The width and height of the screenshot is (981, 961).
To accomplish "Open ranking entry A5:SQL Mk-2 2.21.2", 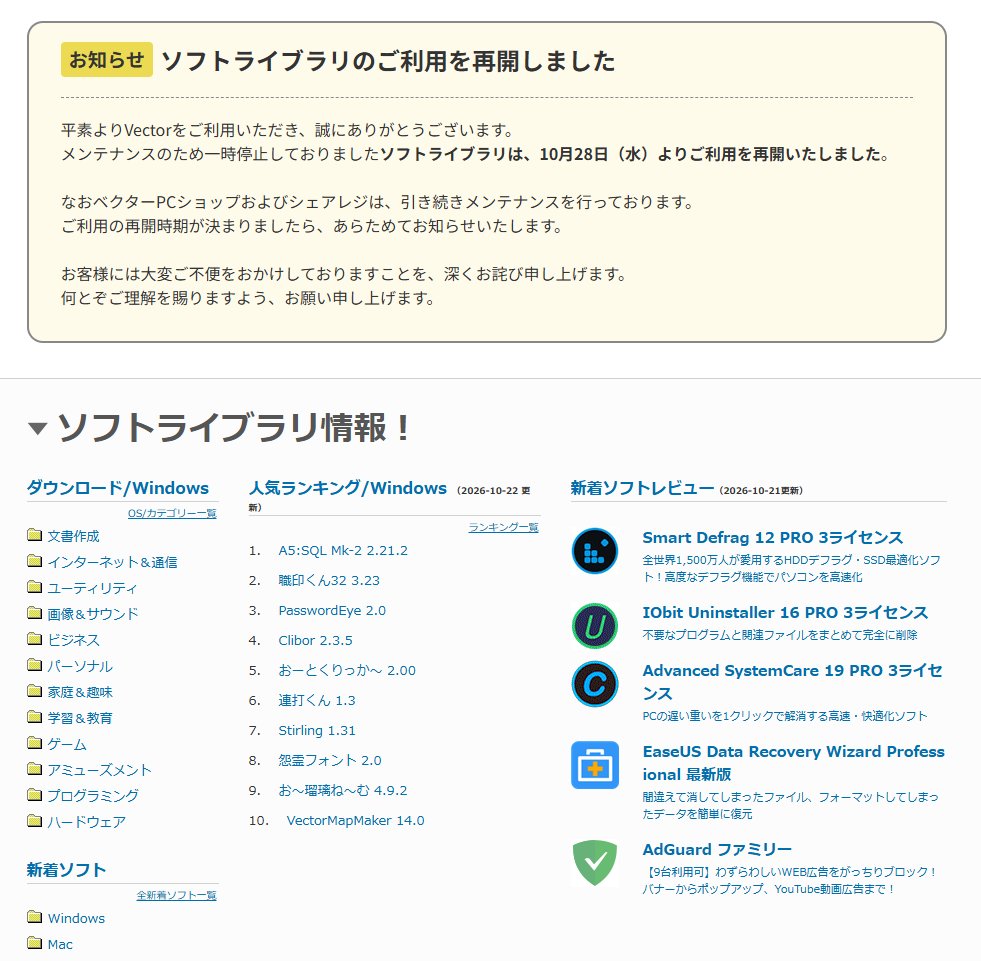I will (343, 551).
